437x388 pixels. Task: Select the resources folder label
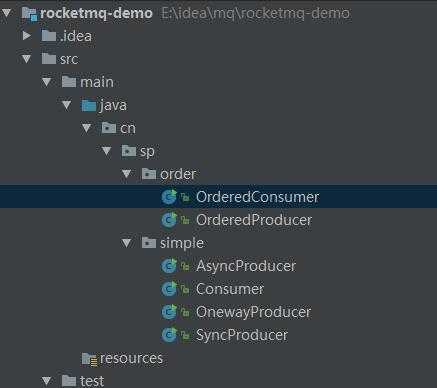coord(131,358)
